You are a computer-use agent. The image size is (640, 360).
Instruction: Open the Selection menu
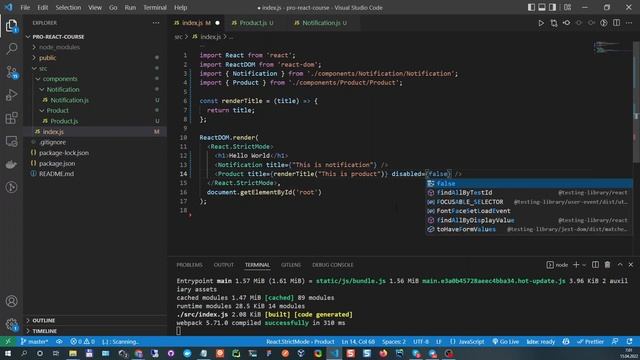point(68,7)
